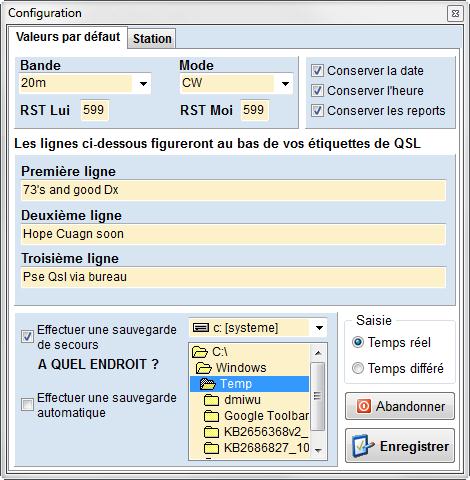Uncheck Conserver la date checkbox
The image size is (470, 480).
coord(317,71)
